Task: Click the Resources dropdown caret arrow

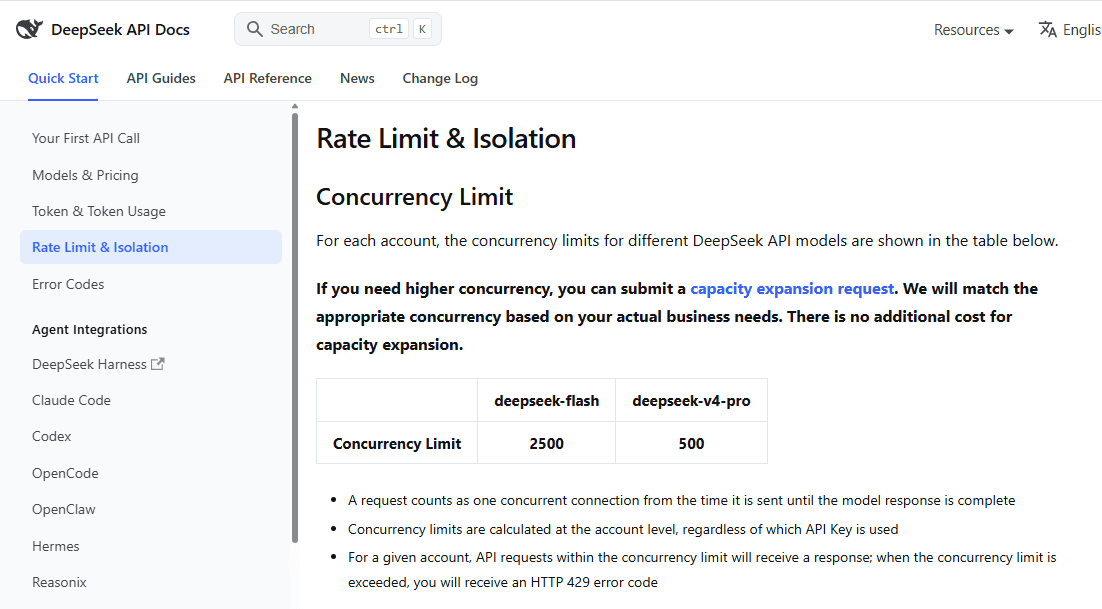Action: 1009,31
